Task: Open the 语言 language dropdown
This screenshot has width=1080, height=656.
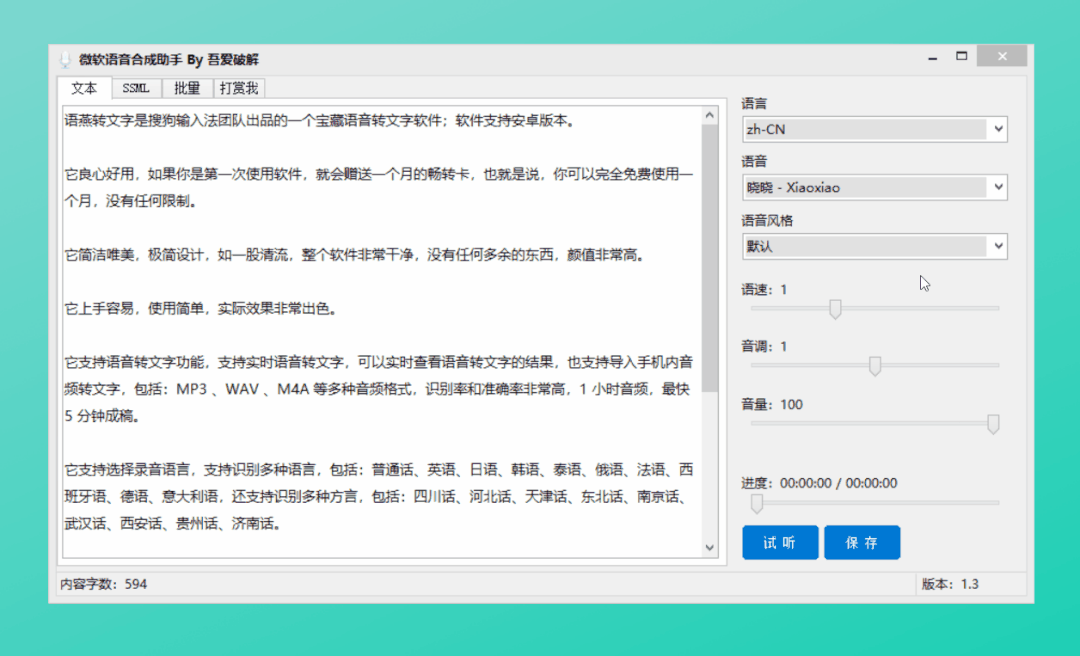Action: point(874,128)
